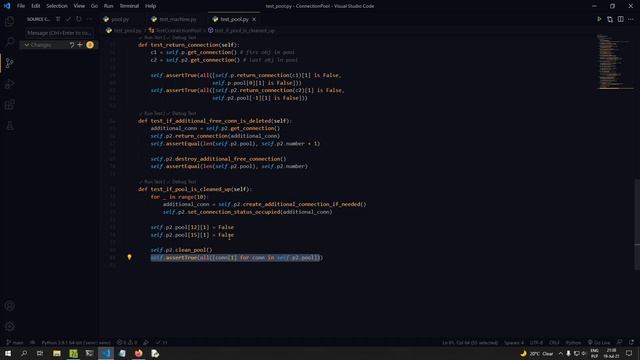Click Go Live in status bar
This screenshot has width=640, height=360.
coord(599,342)
